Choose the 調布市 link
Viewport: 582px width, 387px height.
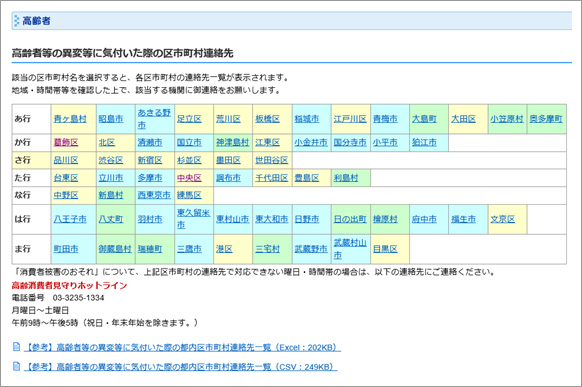click(x=228, y=178)
